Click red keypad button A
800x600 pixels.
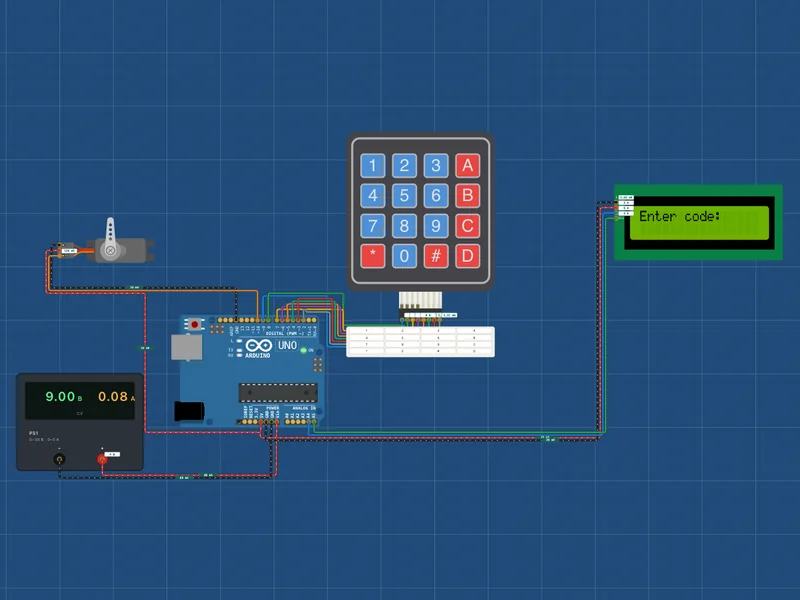pyautogui.click(x=467, y=165)
